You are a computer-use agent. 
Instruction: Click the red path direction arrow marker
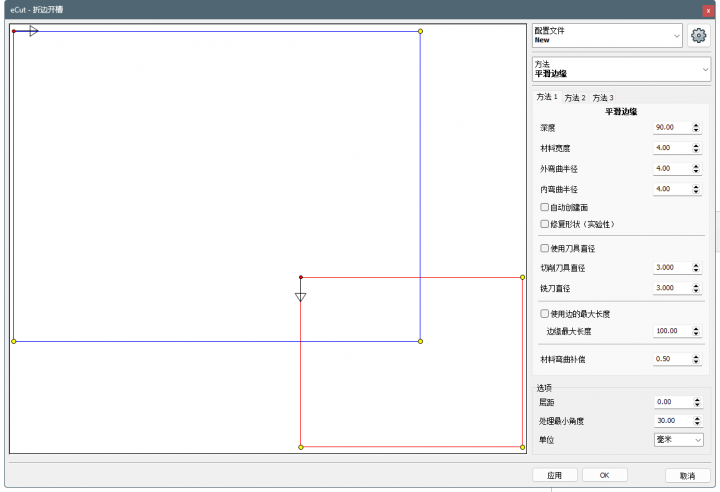(x=300, y=297)
